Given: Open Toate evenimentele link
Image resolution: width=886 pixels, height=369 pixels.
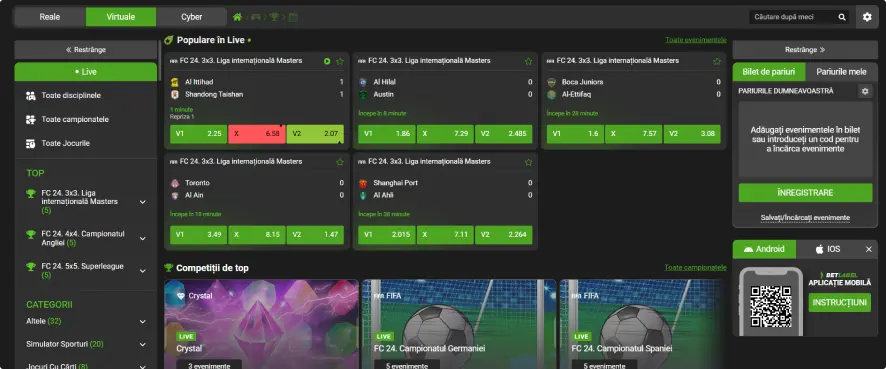Looking at the screenshot, I should pyautogui.click(x=696, y=40).
